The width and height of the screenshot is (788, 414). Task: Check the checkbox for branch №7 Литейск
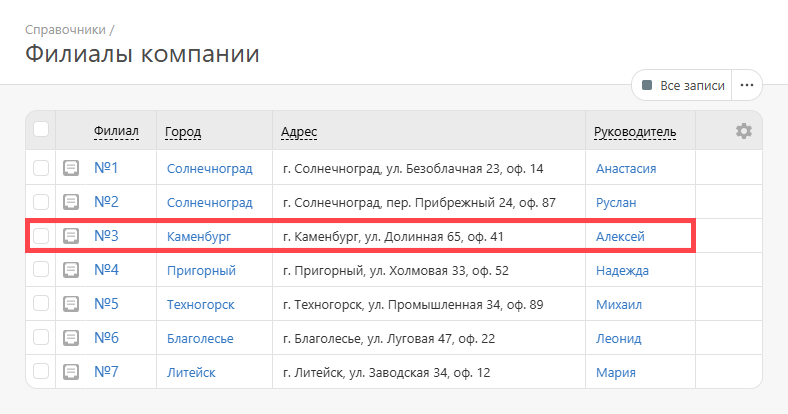pyautogui.click(x=41, y=371)
